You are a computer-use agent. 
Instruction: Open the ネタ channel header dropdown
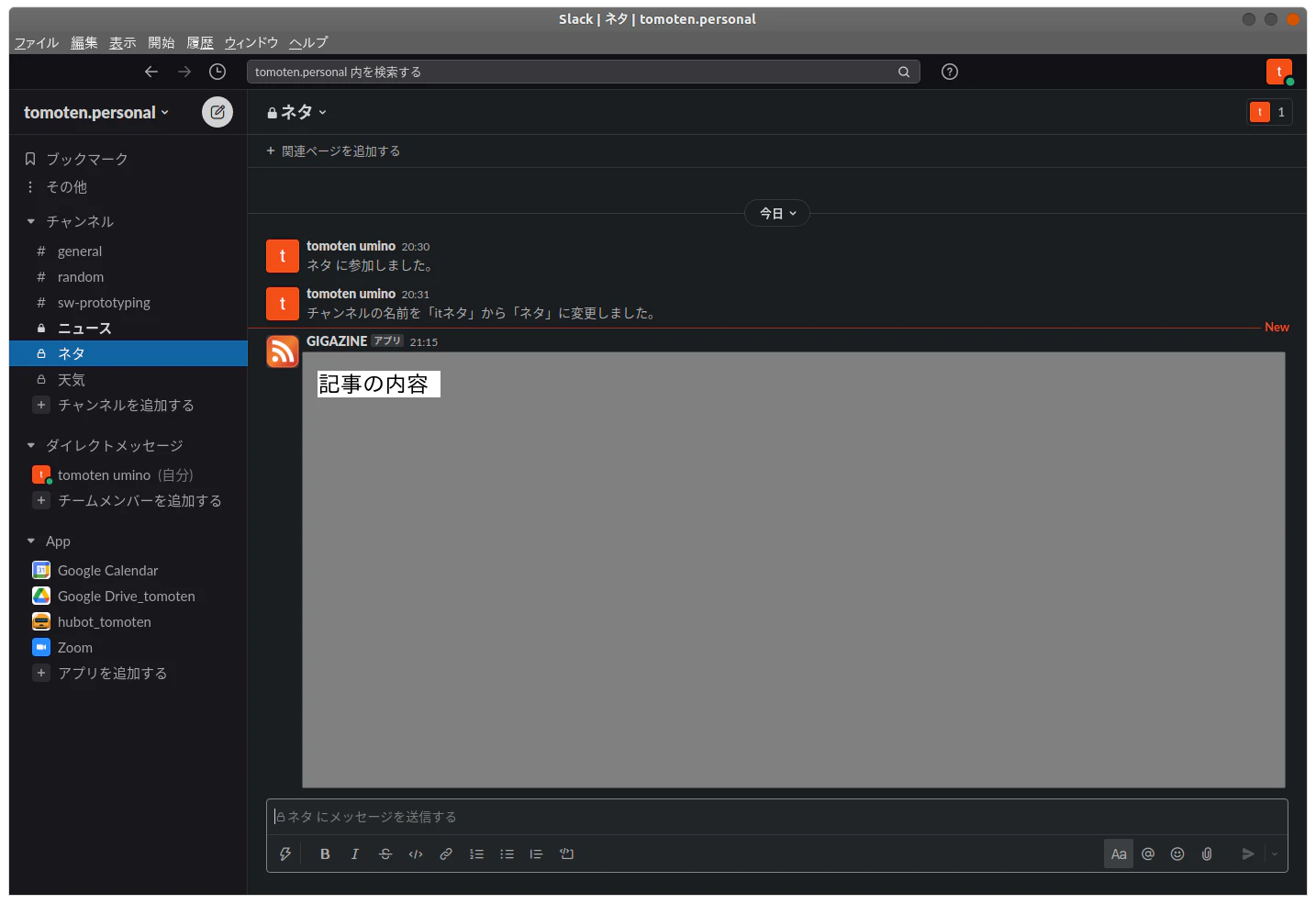pyautogui.click(x=296, y=112)
